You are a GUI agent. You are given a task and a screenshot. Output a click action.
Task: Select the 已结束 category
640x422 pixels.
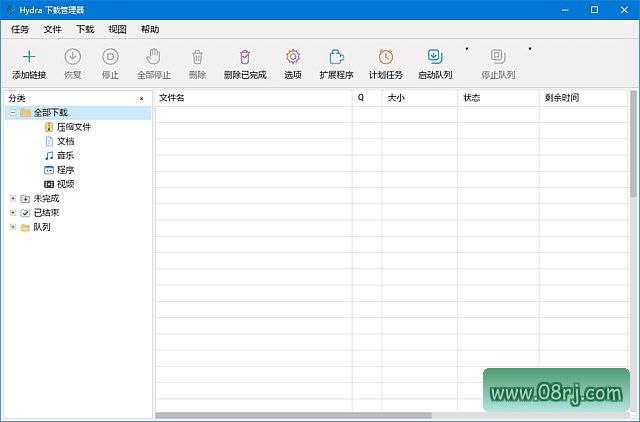pyautogui.click(x=46, y=213)
